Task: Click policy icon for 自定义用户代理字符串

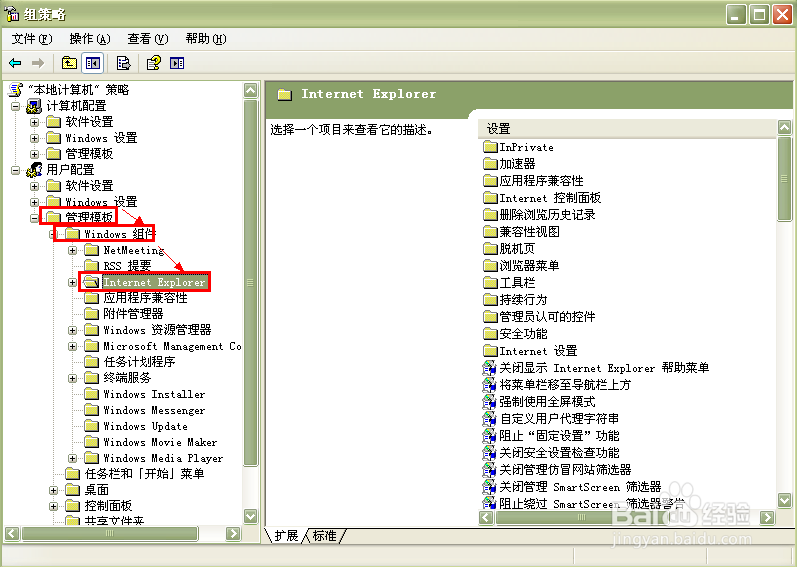Action: pos(489,419)
